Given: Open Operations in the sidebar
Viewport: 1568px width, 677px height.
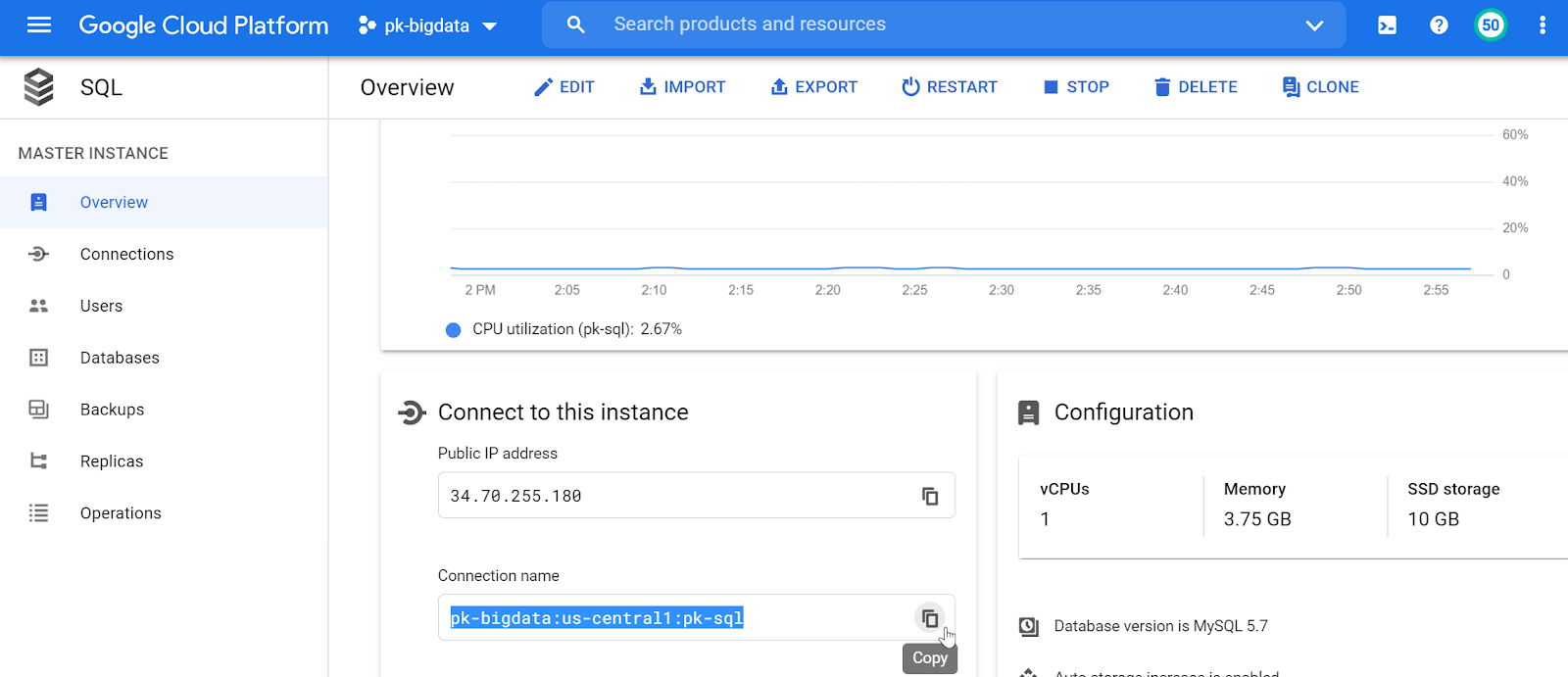Looking at the screenshot, I should (164, 513).
